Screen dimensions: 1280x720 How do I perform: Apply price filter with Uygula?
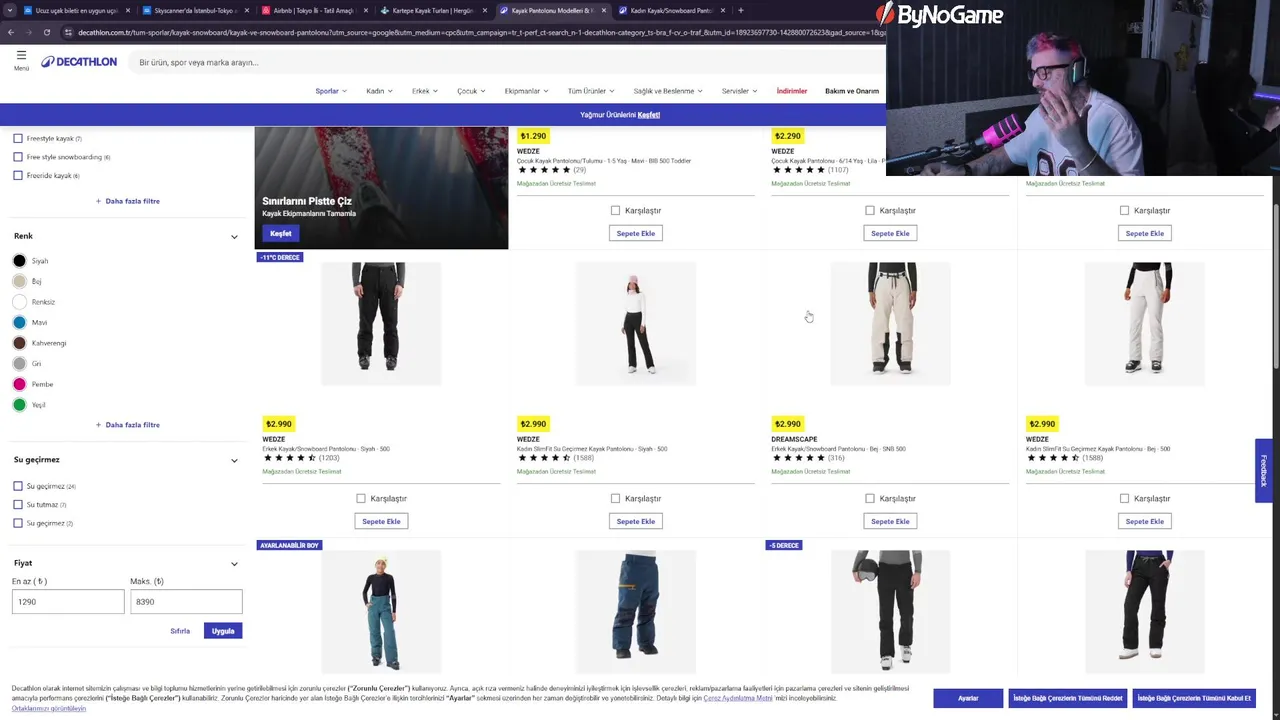pyautogui.click(x=223, y=631)
